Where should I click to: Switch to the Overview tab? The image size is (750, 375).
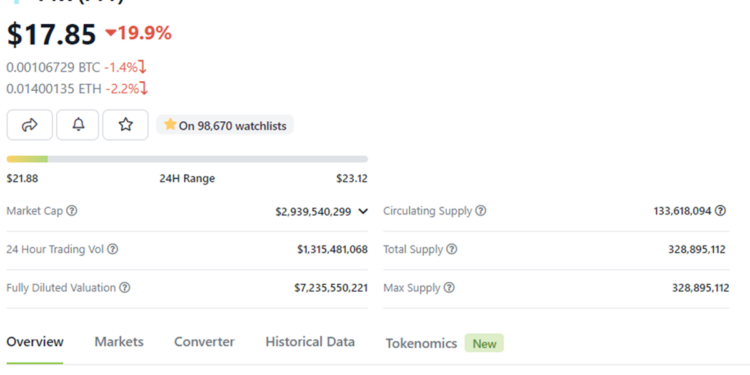(35, 342)
